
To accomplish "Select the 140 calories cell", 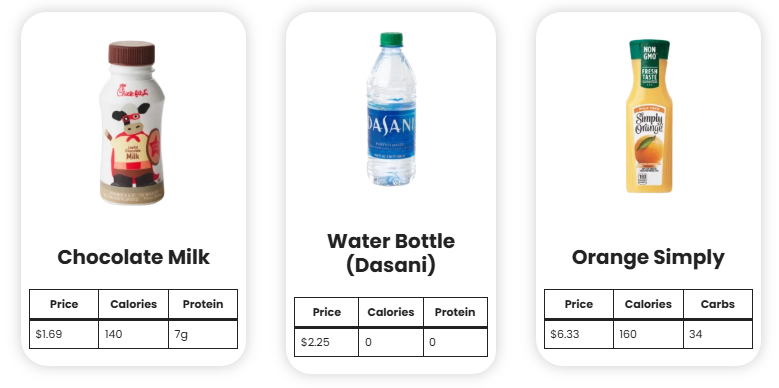I will coord(133,334).
